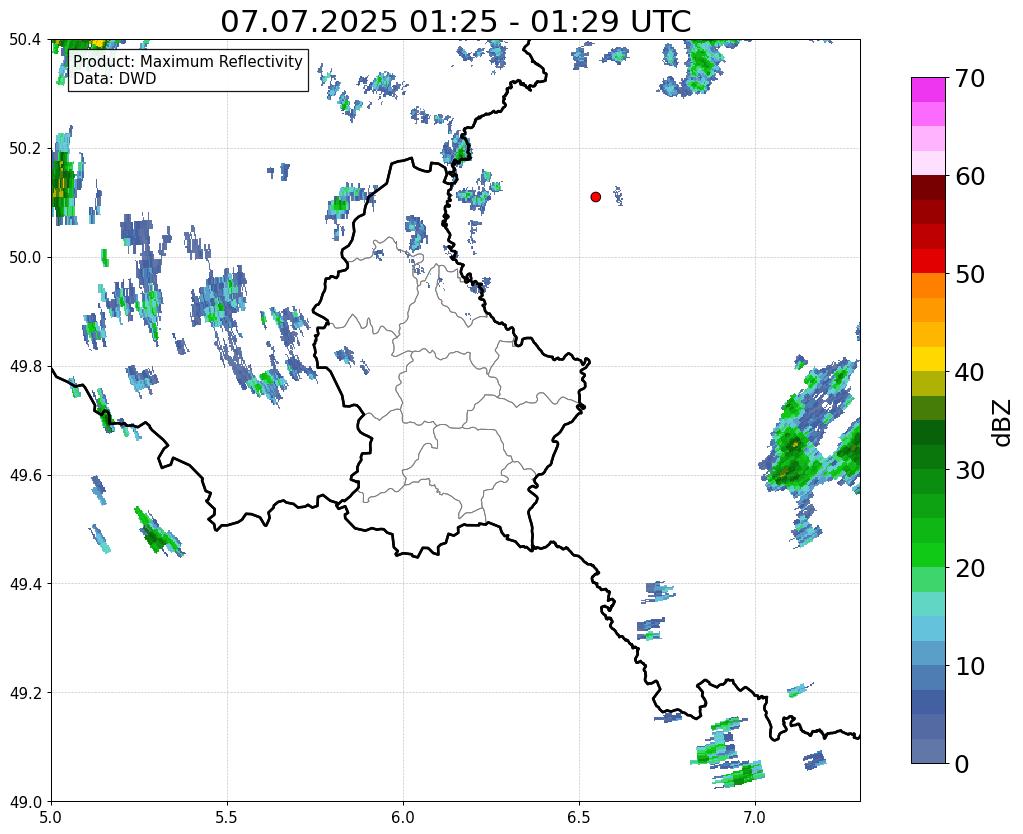
Task: Select the 'Data: DWD' label
Action: pyautogui.click(x=115, y=78)
